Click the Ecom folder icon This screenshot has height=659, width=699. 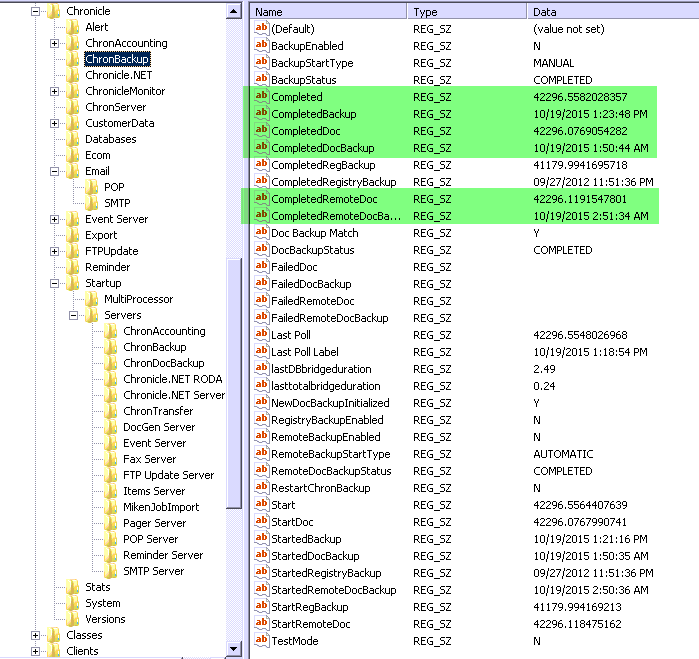tap(73, 155)
